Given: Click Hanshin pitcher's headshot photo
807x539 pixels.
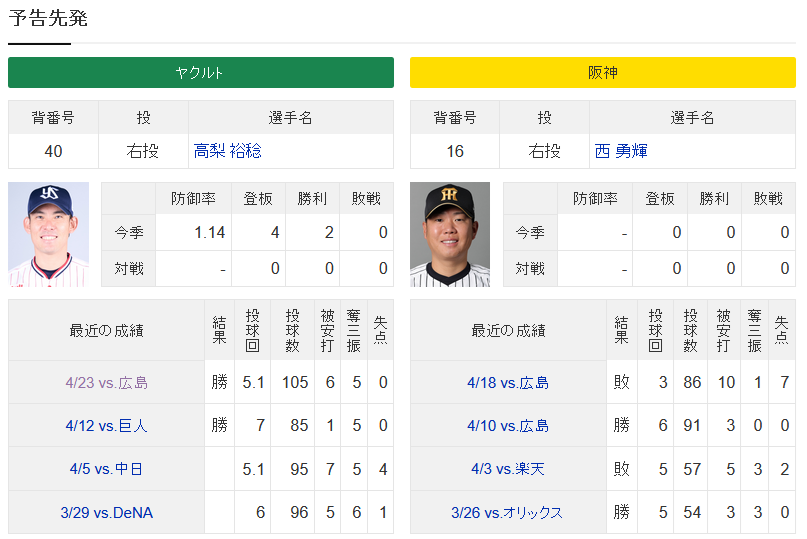Looking at the screenshot, I should coord(450,234).
